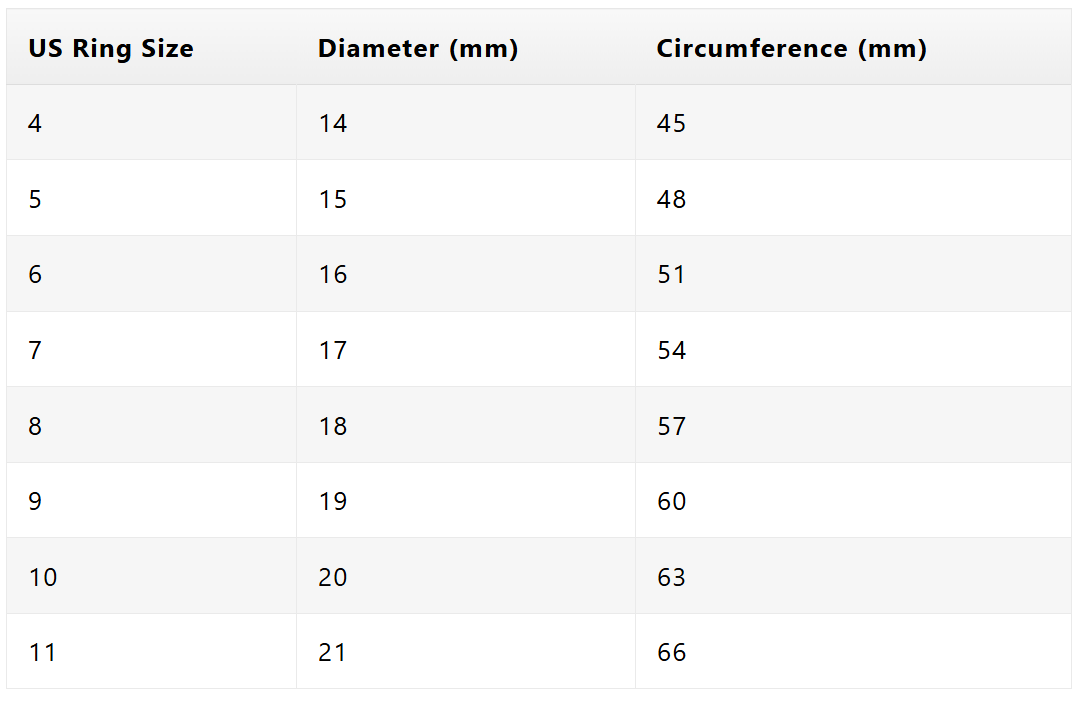Screen dimensions: 1077x705
Task: Click the diameter 17 value
Action: [332, 350]
